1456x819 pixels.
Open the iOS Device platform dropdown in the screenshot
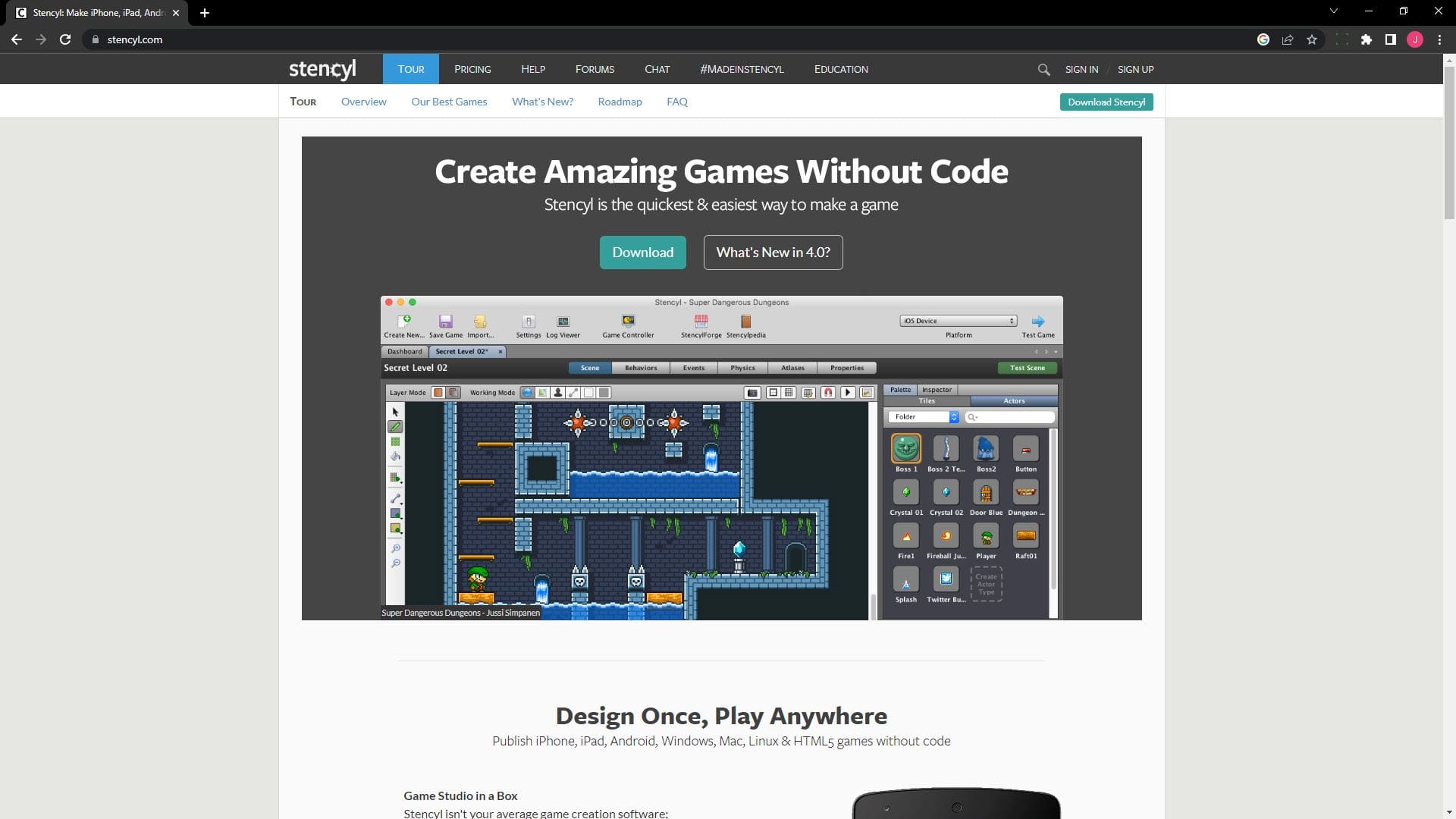[959, 321]
